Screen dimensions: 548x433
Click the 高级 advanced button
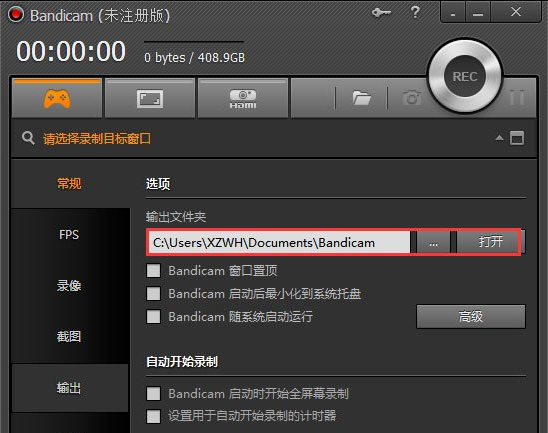(471, 317)
